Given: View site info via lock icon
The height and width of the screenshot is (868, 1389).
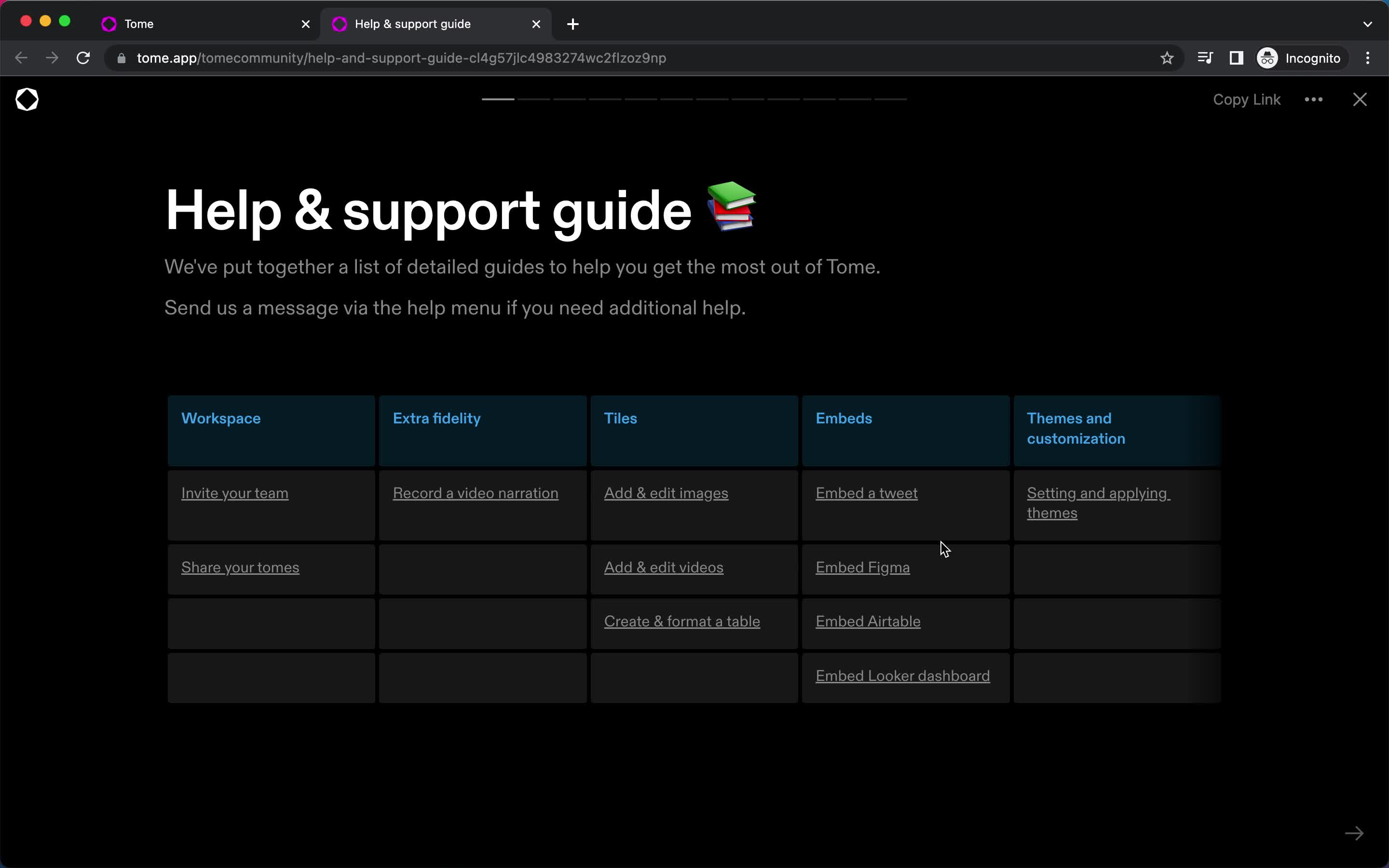Looking at the screenshot, I should coord(121,58).
